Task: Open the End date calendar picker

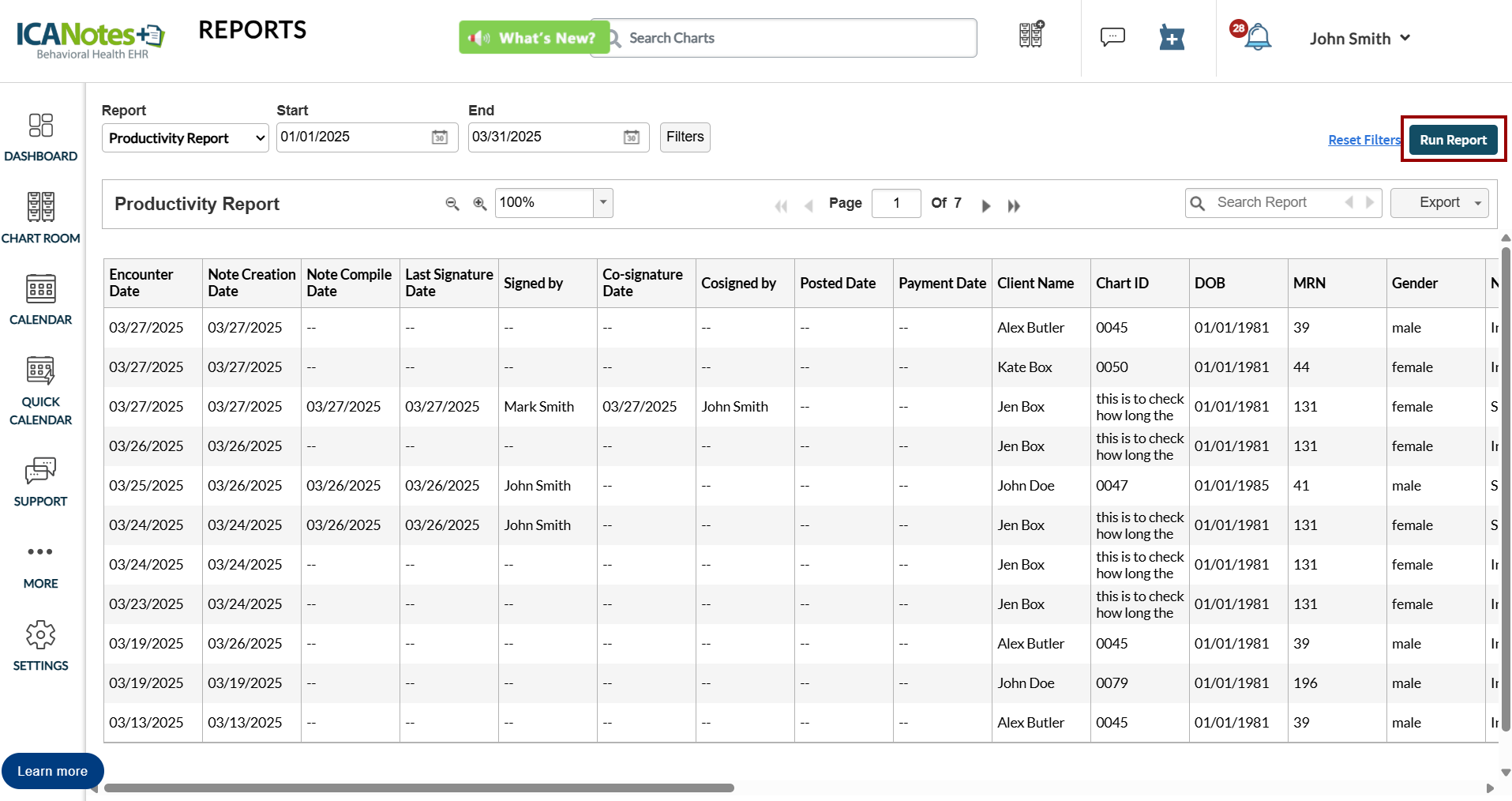Action: tap(632, 137)
